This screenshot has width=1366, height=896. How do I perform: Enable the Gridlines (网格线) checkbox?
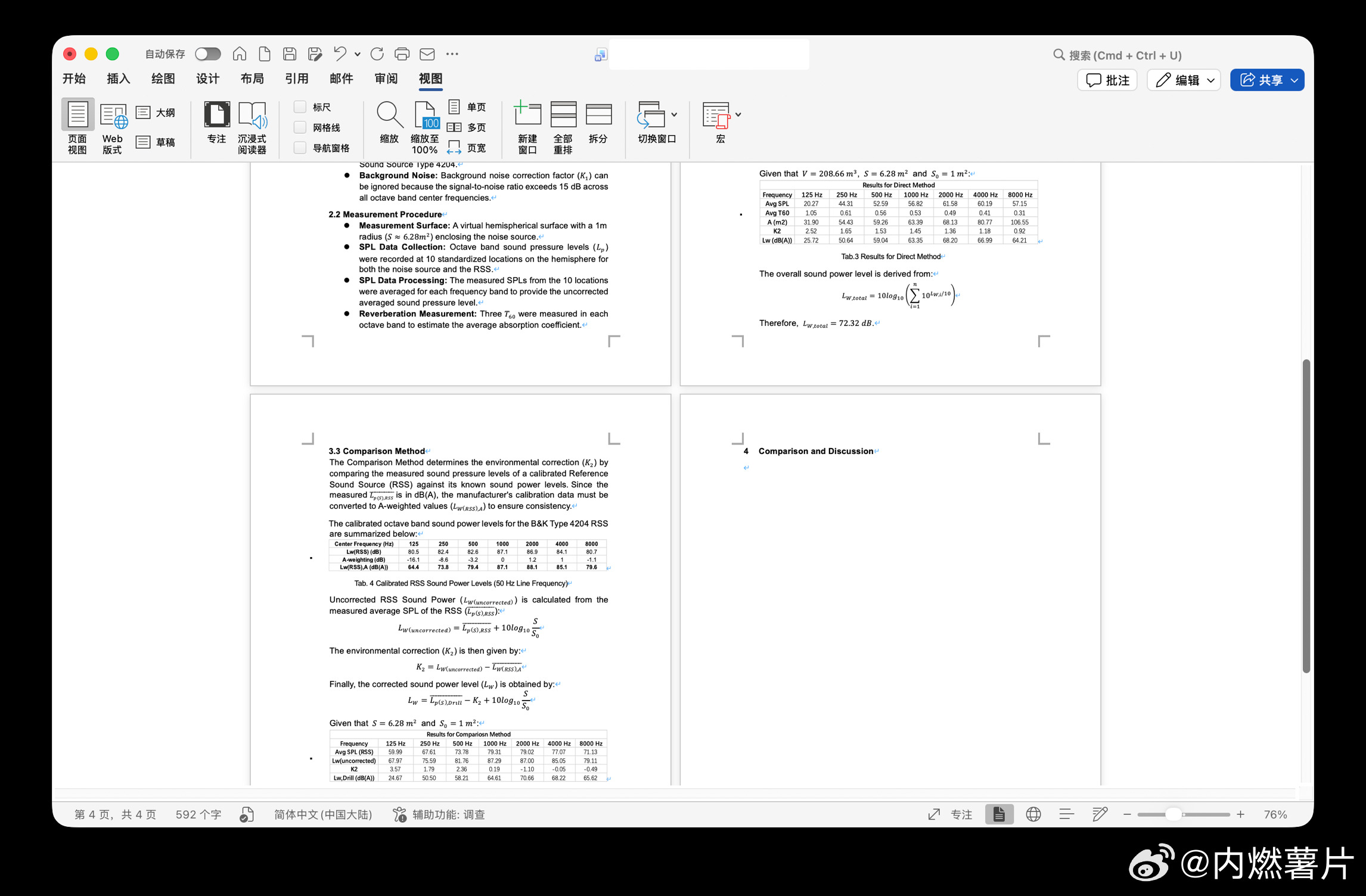[x=300, y=127]
